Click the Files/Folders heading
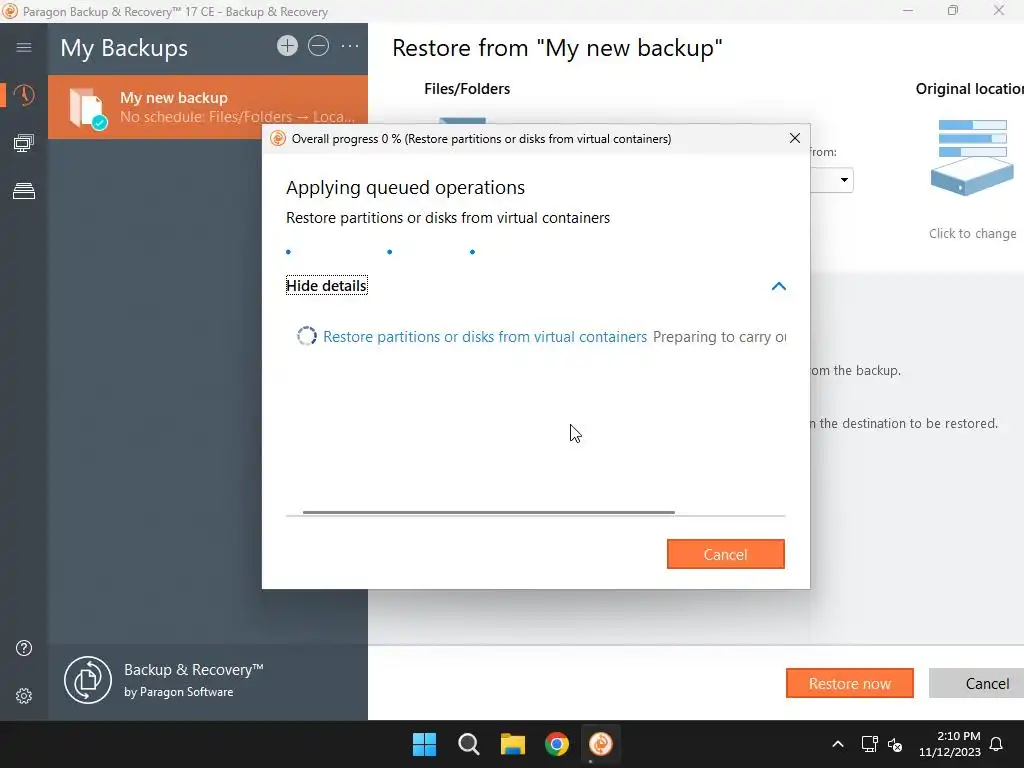The width and height of the screenshot is (1024, 768). click(467, 89)
